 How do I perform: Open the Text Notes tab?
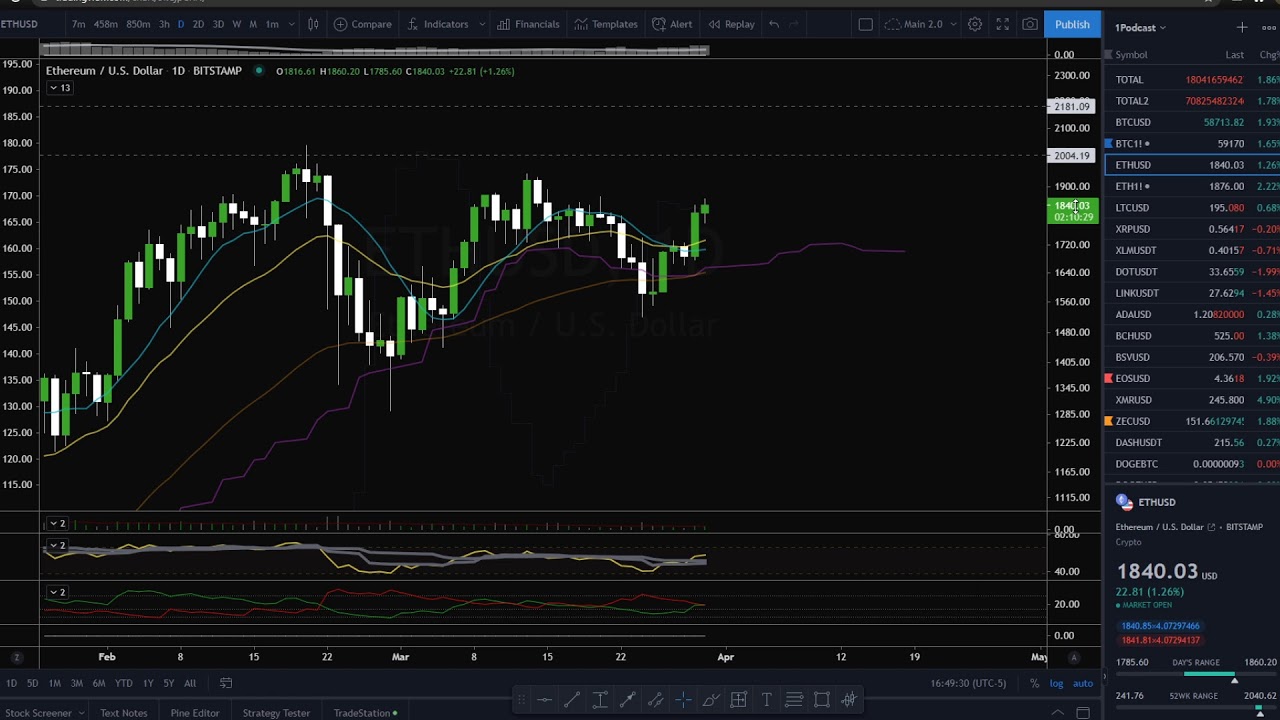123,713
